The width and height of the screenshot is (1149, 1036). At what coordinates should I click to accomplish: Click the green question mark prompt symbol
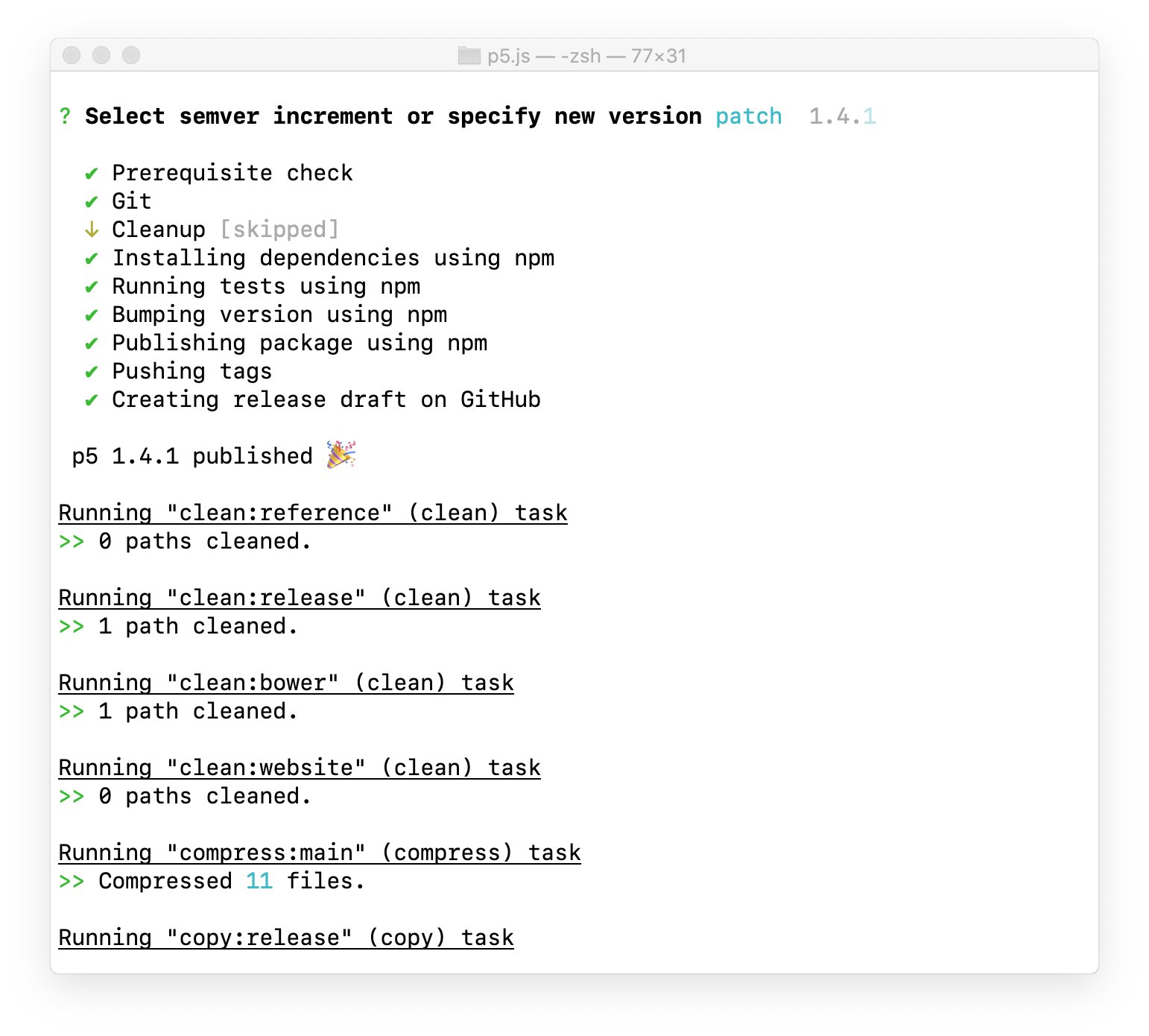[x=65, y=116]
